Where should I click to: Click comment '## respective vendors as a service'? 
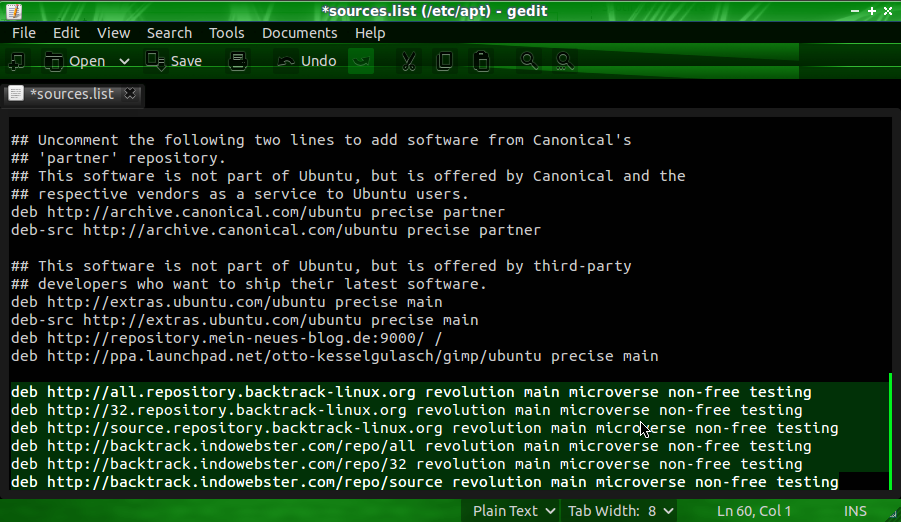(240, 194)
